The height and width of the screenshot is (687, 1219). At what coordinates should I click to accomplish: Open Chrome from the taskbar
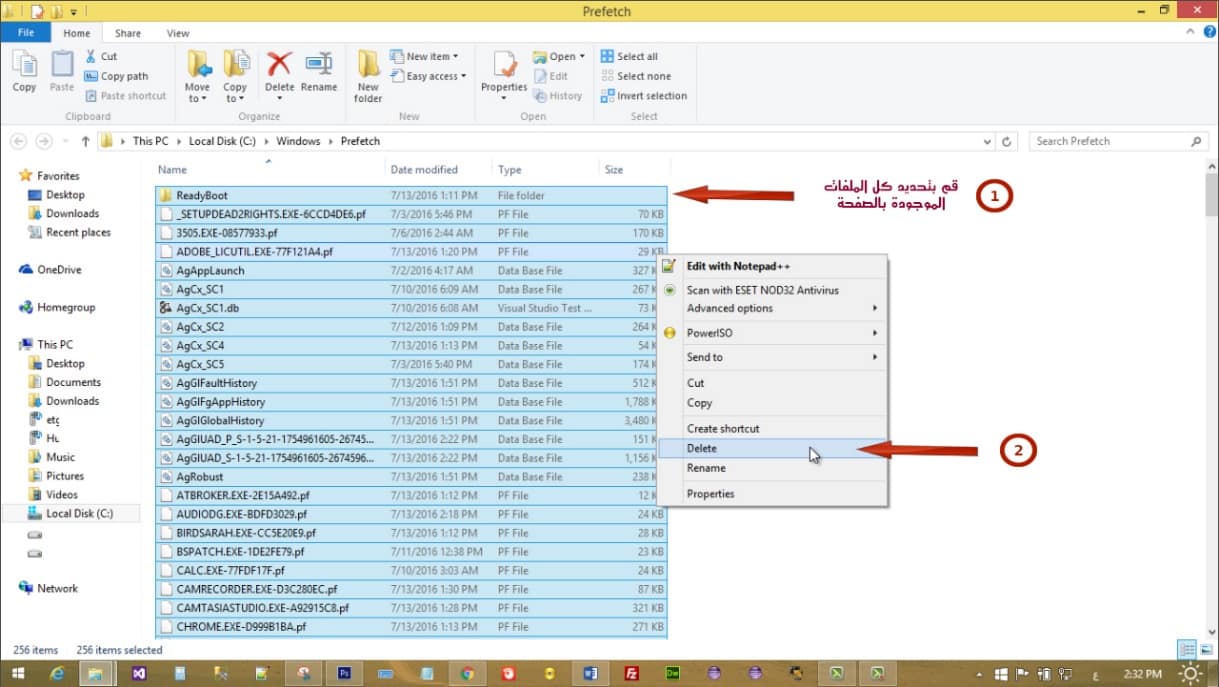(x=466, y=673)
